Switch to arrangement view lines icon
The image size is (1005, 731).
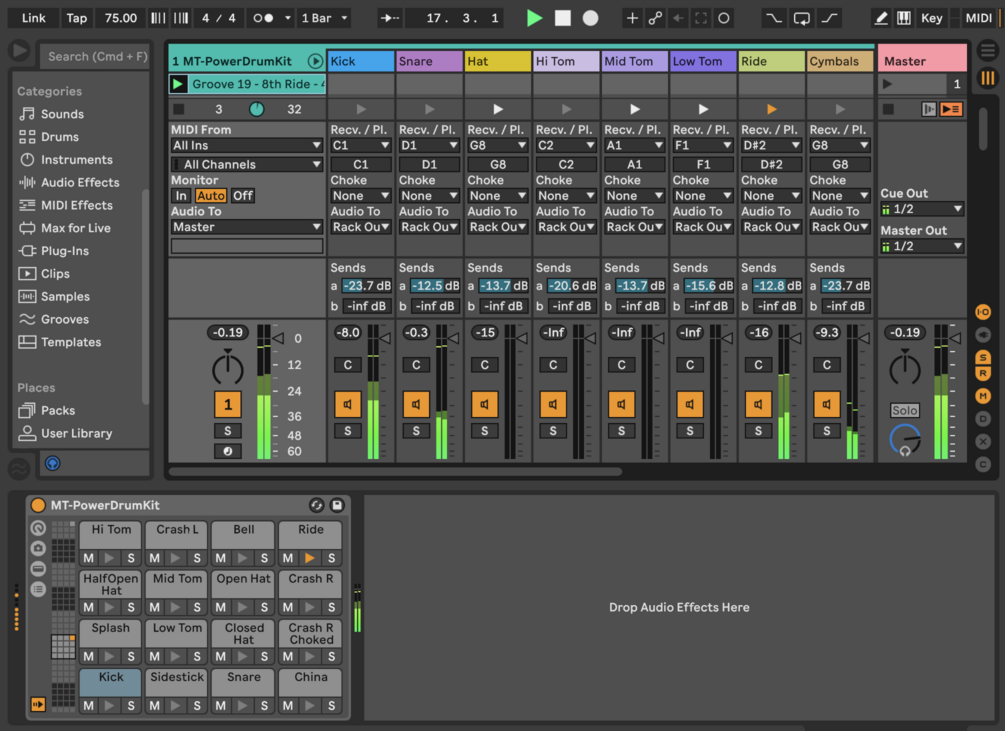click(988, 49)
